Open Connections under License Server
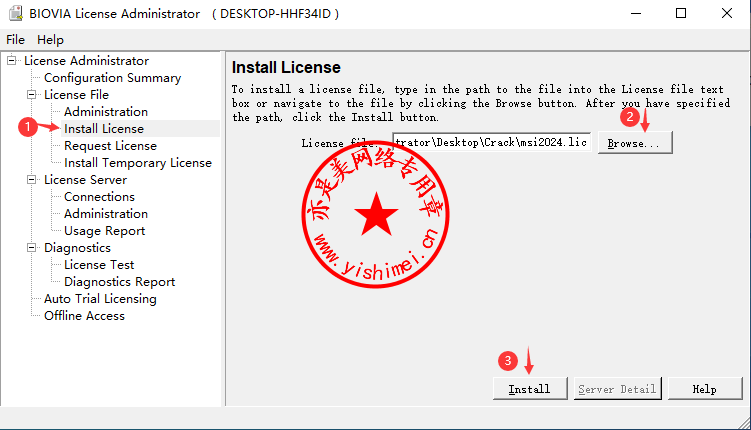Viewport: 751px width, 430px height. [99, 197]
